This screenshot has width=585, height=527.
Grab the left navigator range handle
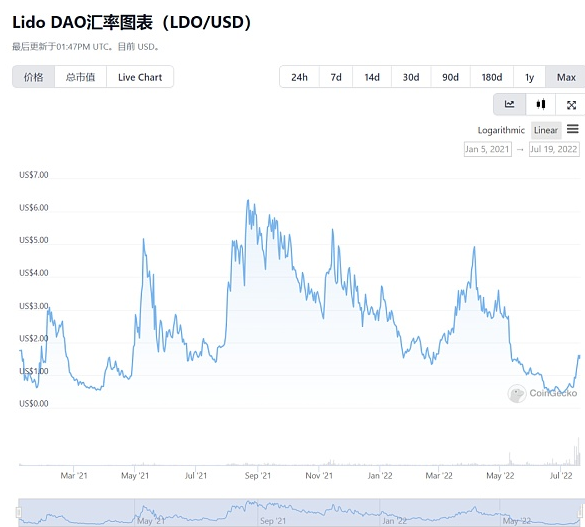coord(19,512)
